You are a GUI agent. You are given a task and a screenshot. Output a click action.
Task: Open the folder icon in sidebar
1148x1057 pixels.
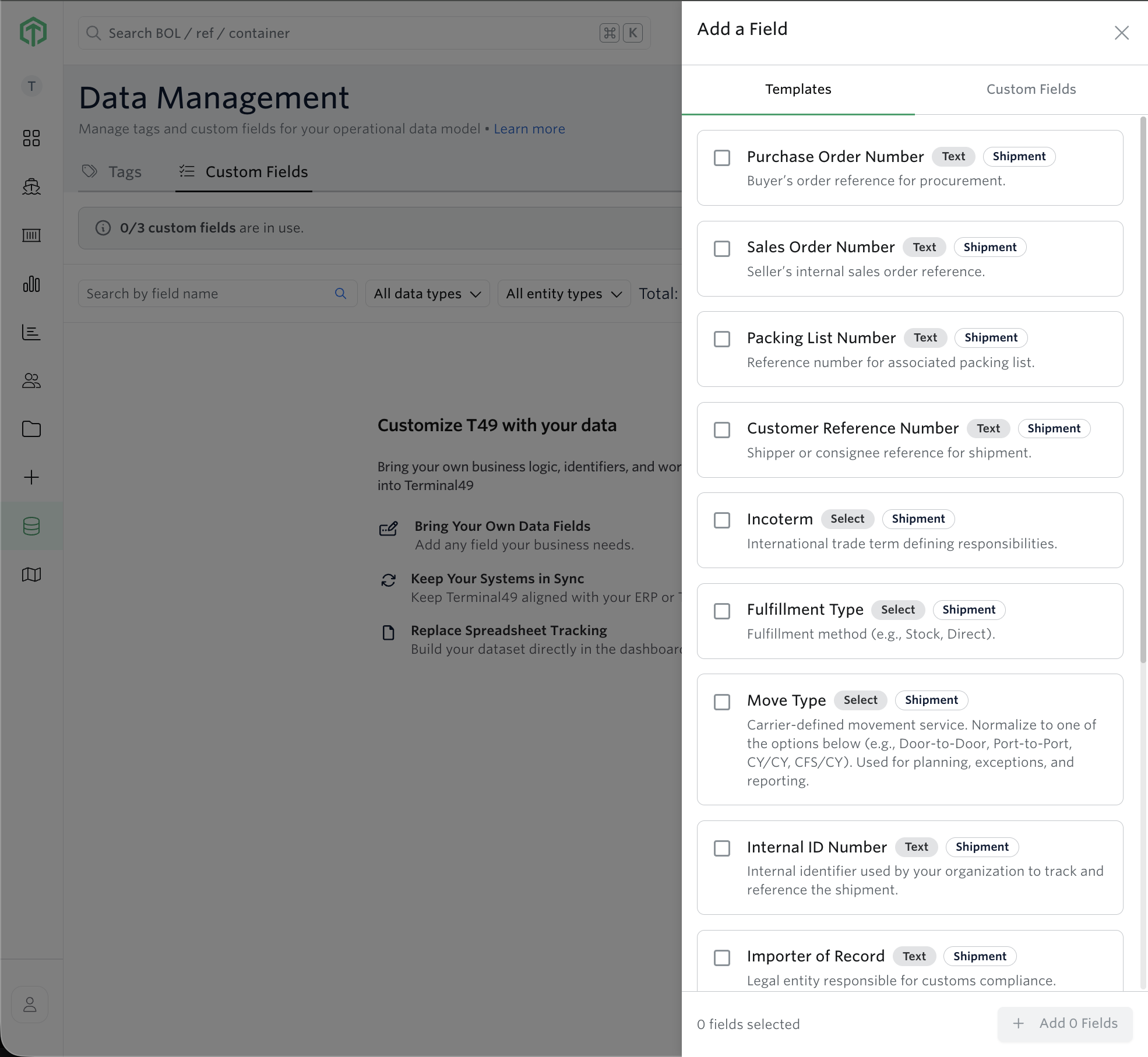click(31, 429)
